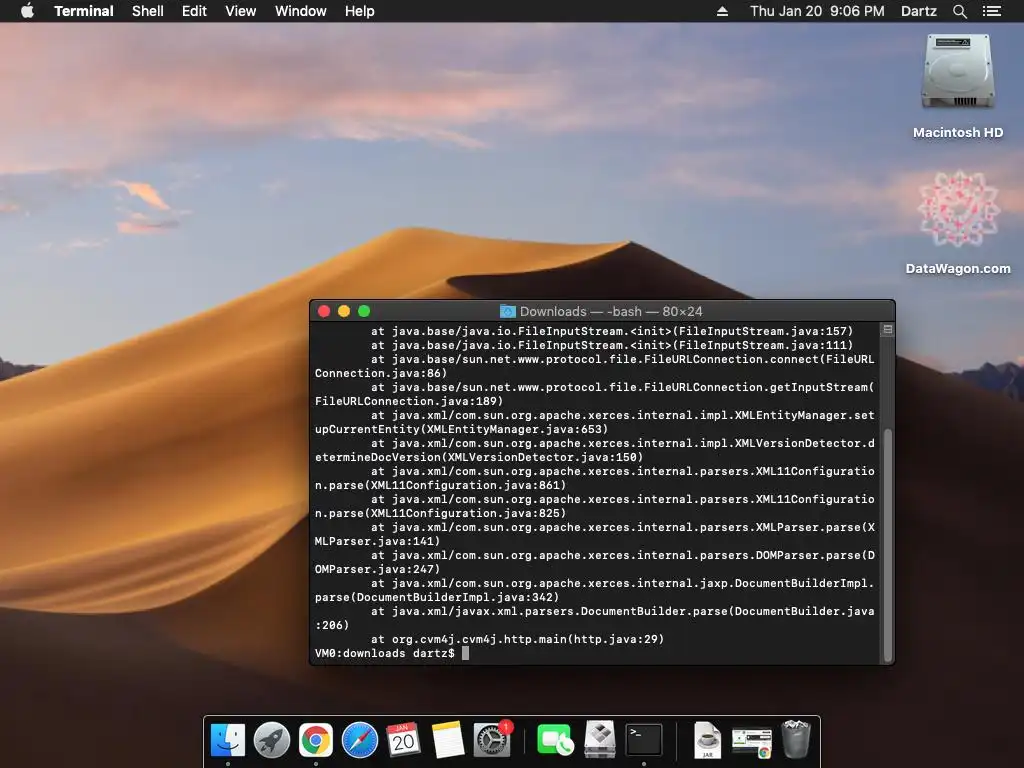
Task: Click the Downloads folder proxy icon in title
Action: click(x=507, y=312)
